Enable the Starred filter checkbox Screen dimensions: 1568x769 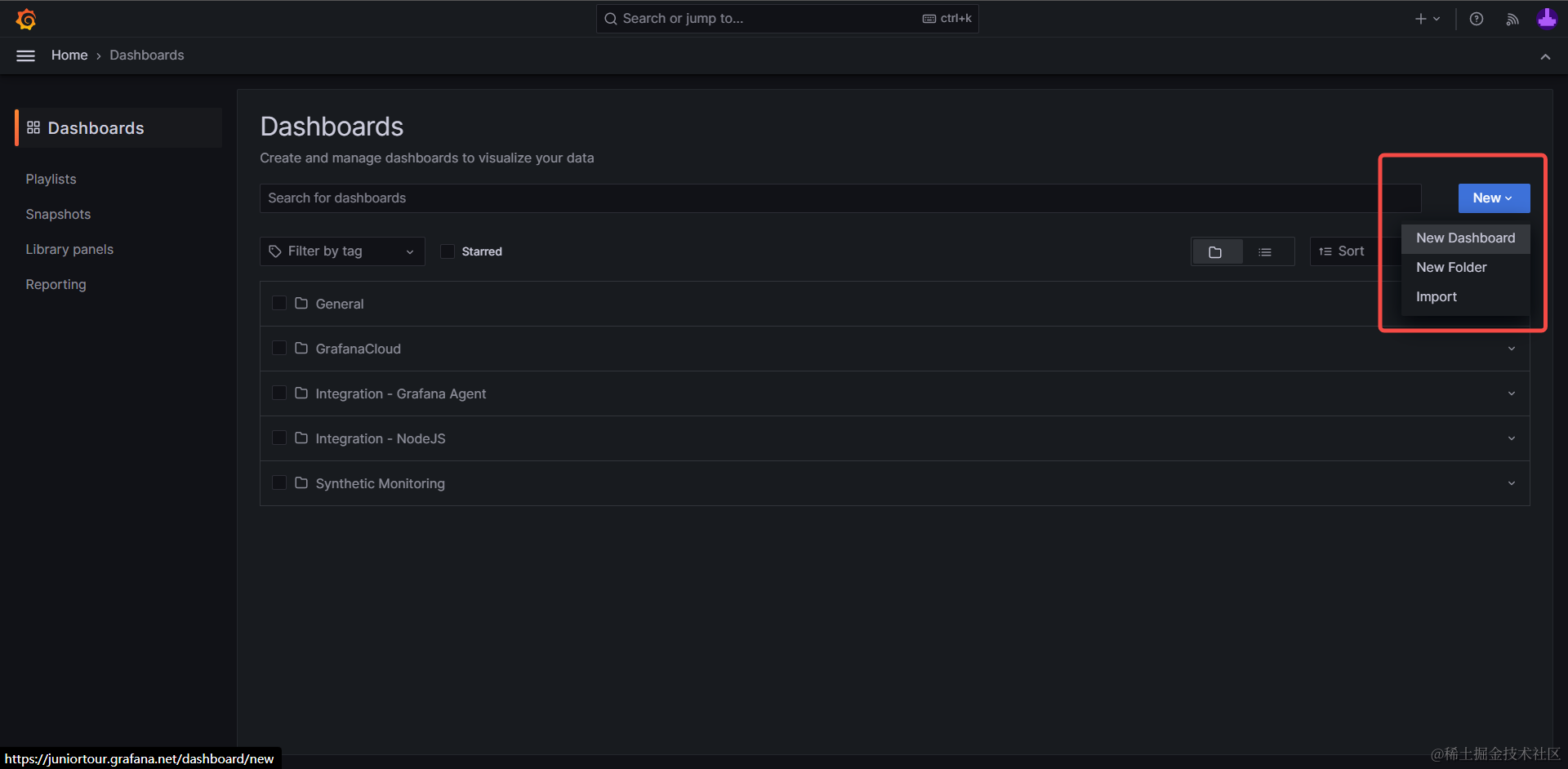(448, 251)
